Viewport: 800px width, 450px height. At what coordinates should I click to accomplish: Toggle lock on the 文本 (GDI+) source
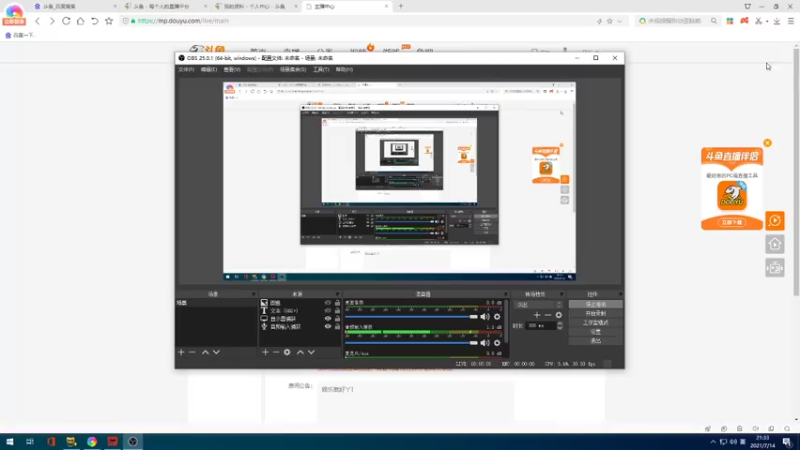[x=337, y=311]
